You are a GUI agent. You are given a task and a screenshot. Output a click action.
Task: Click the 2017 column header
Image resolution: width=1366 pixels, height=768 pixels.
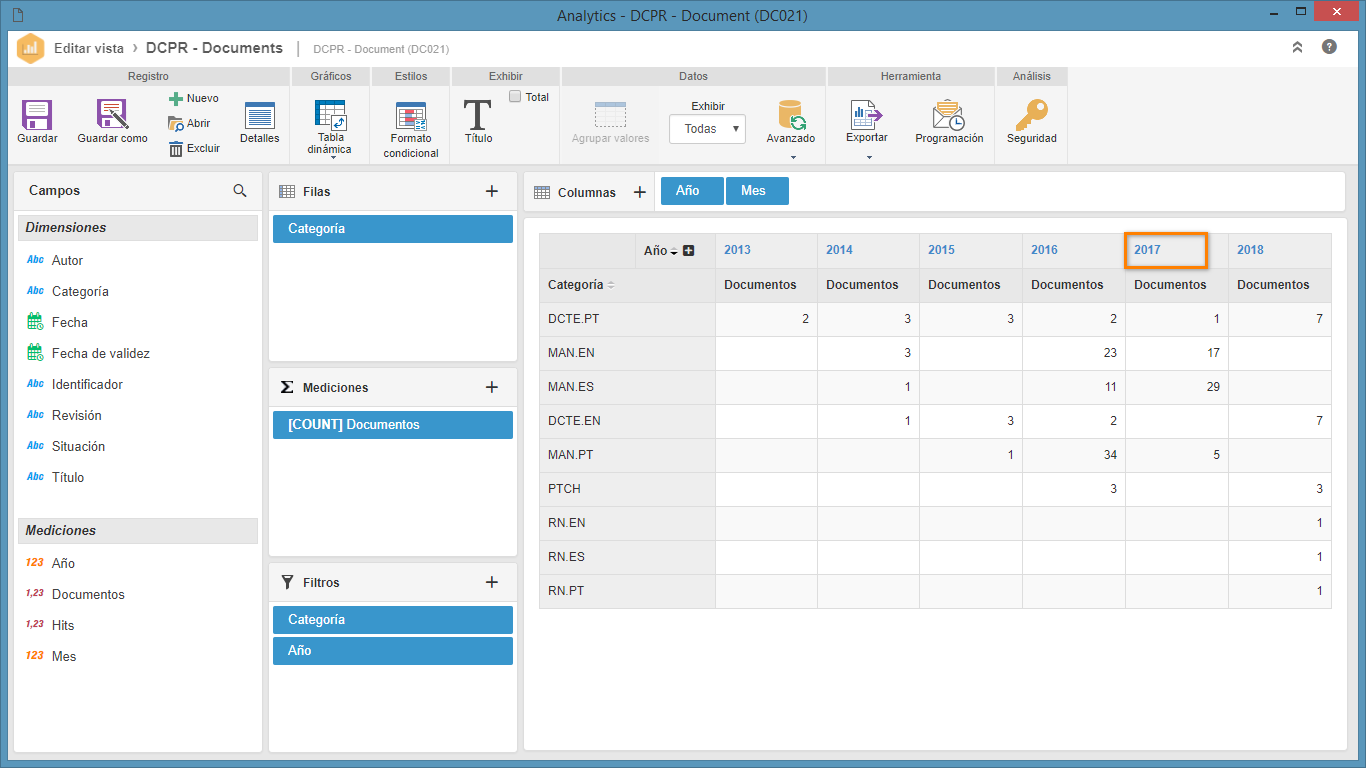[1147, 250]
